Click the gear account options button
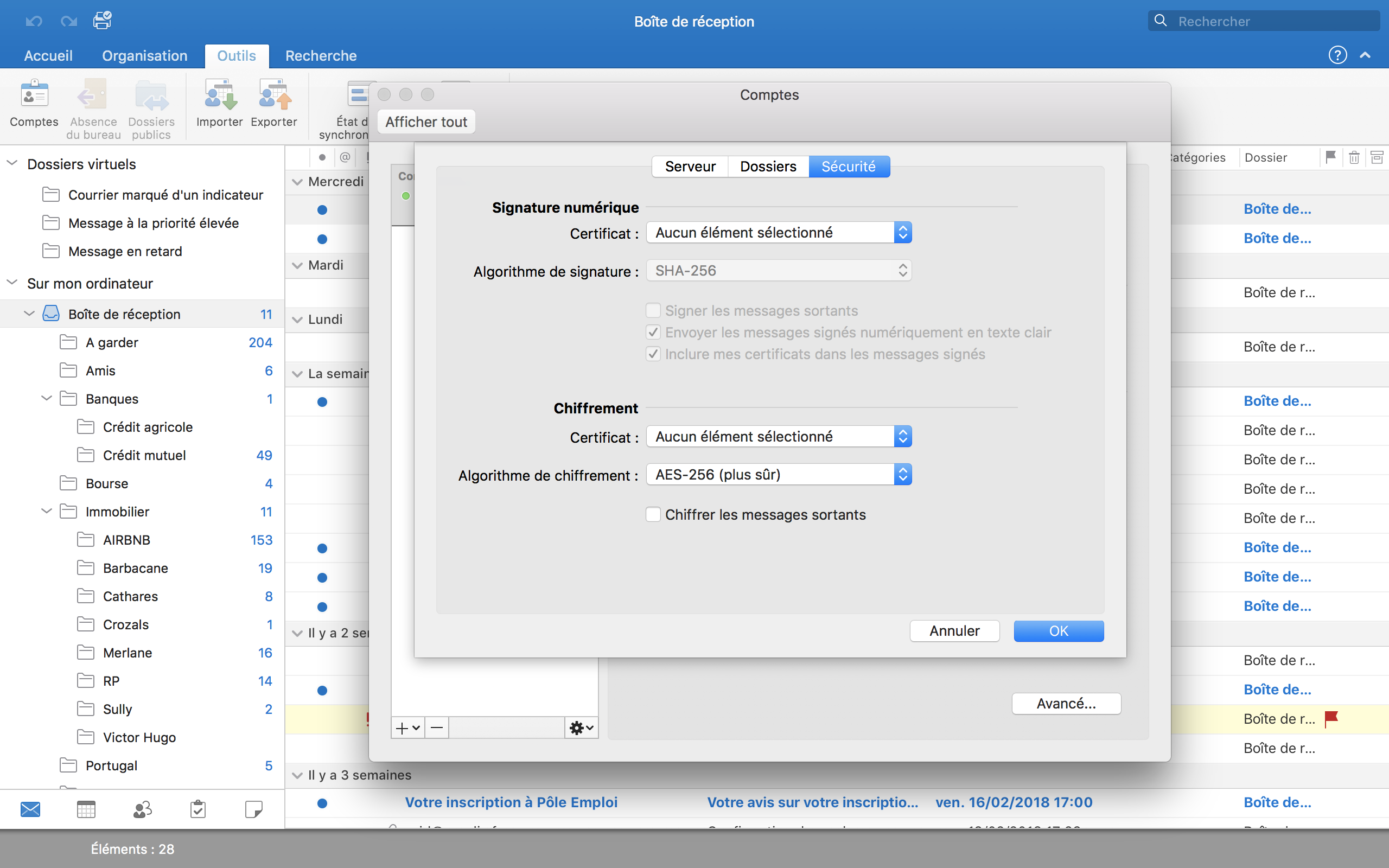 coord(581,728)
